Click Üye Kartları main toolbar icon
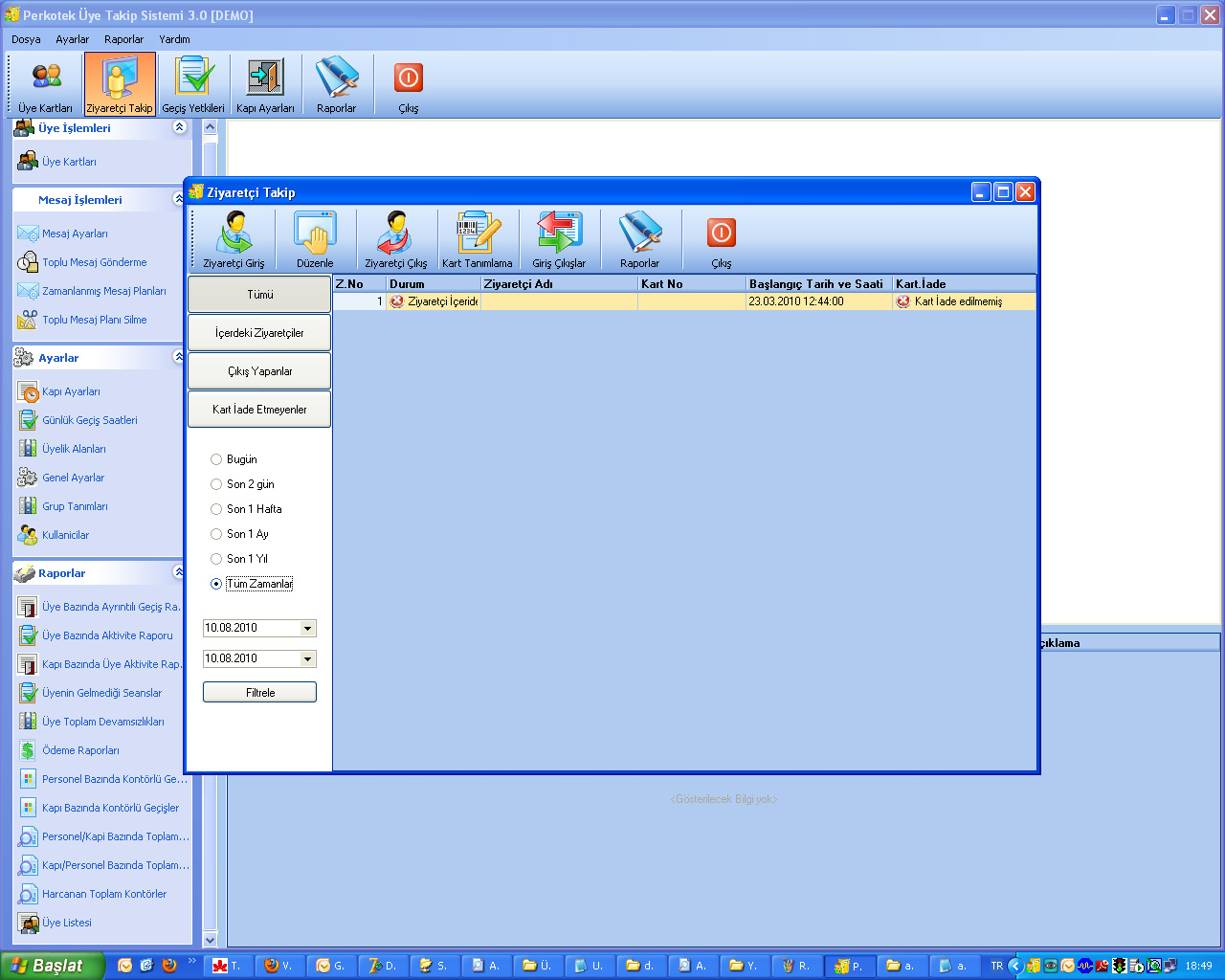 [x=45, y=85]
